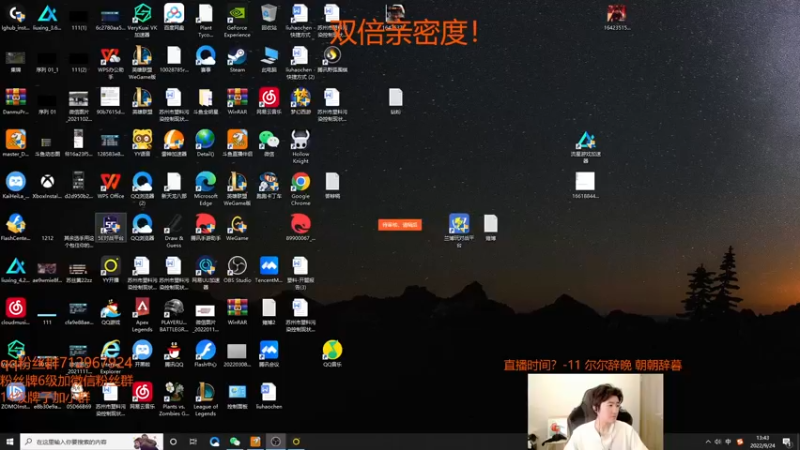
Task: Open the Steam desktop shortcut
Action: 237,59
